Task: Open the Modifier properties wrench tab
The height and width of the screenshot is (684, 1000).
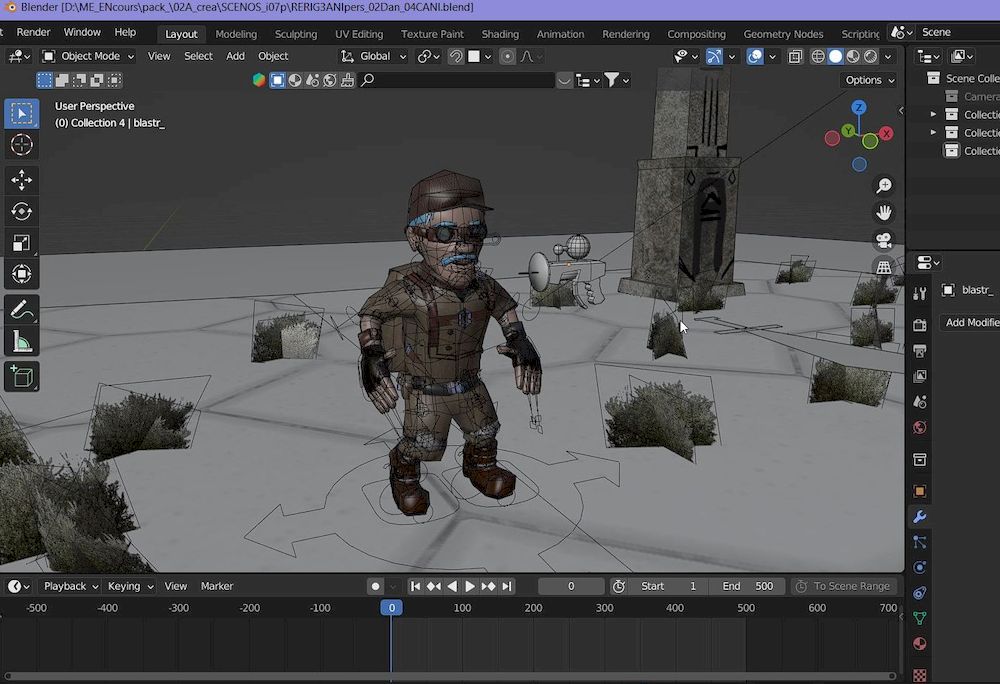Action: click(x=919, y=516)
